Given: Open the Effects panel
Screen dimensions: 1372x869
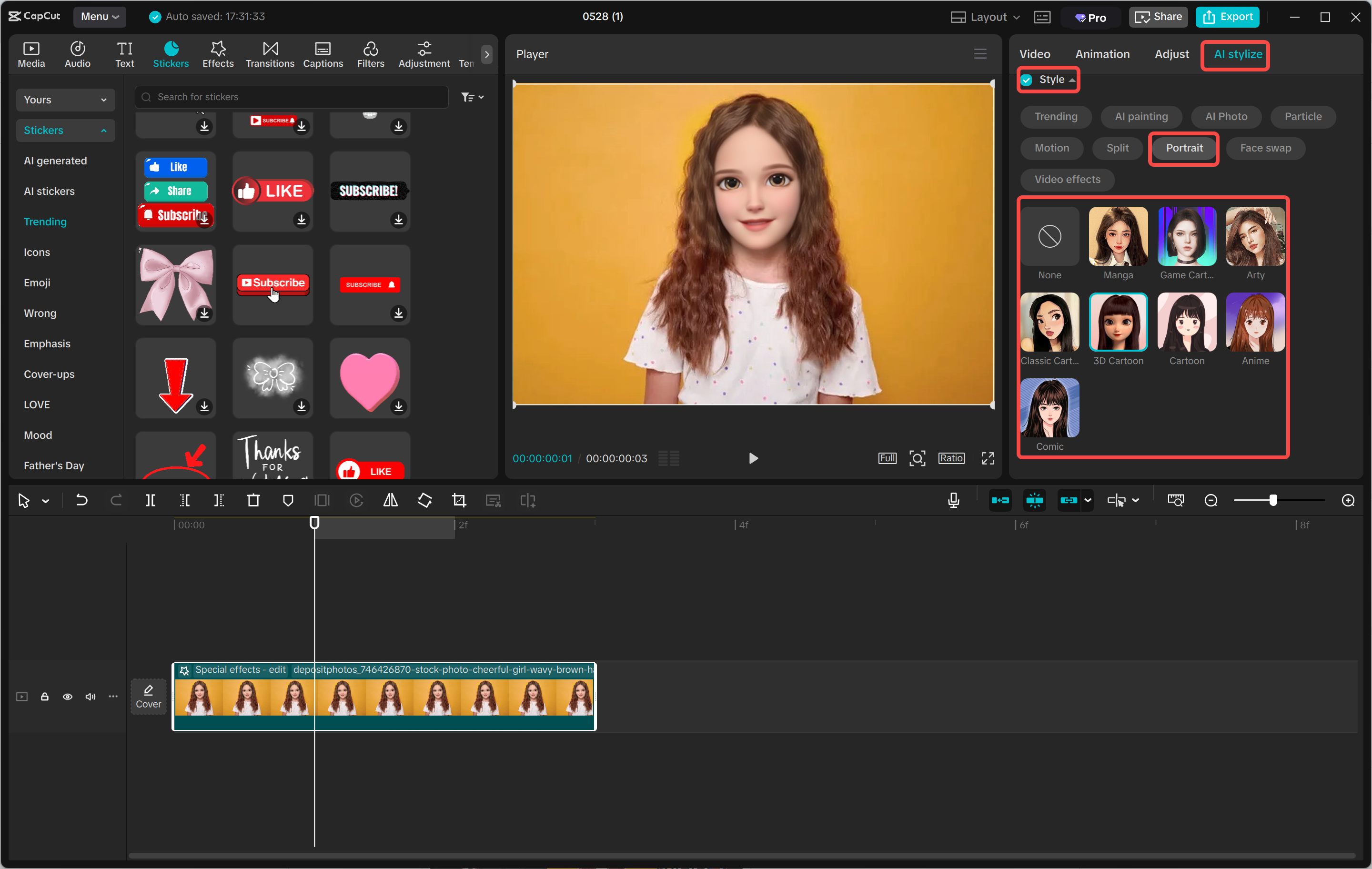Looking at the screenshot, I should click(x=218, y=54).
